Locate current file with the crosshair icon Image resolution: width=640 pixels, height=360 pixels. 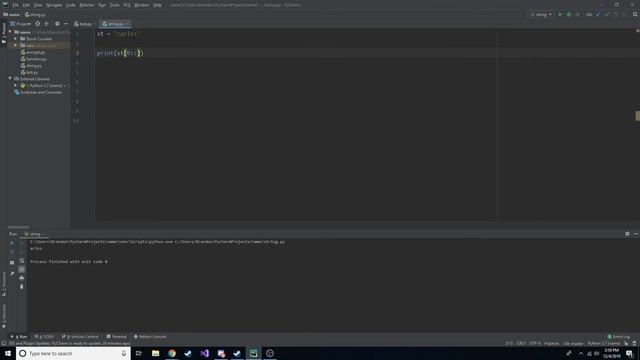(x=38, y=24)
